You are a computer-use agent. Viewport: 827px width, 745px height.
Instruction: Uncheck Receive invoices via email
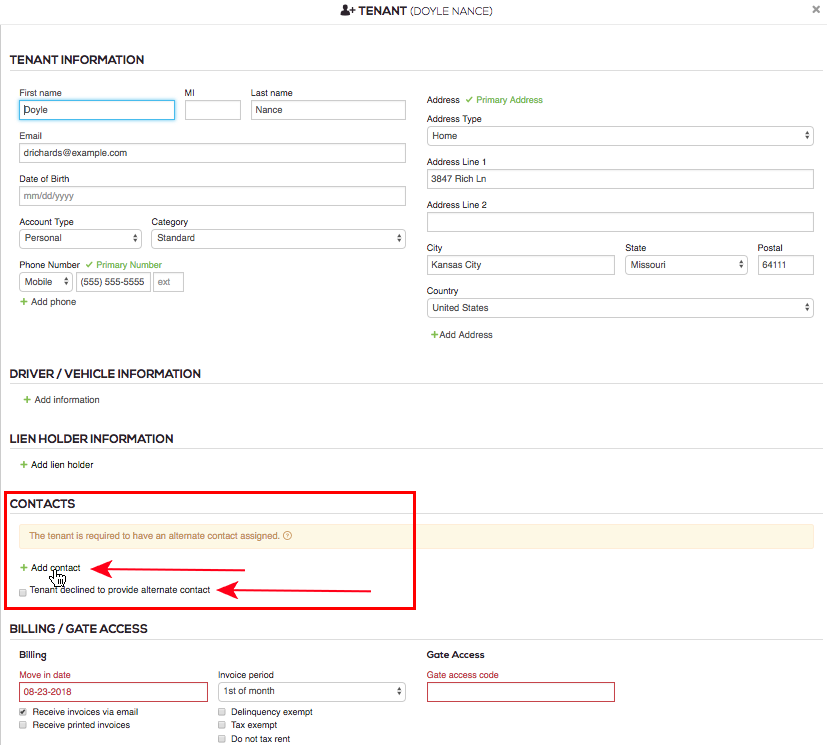coord(23,712)
